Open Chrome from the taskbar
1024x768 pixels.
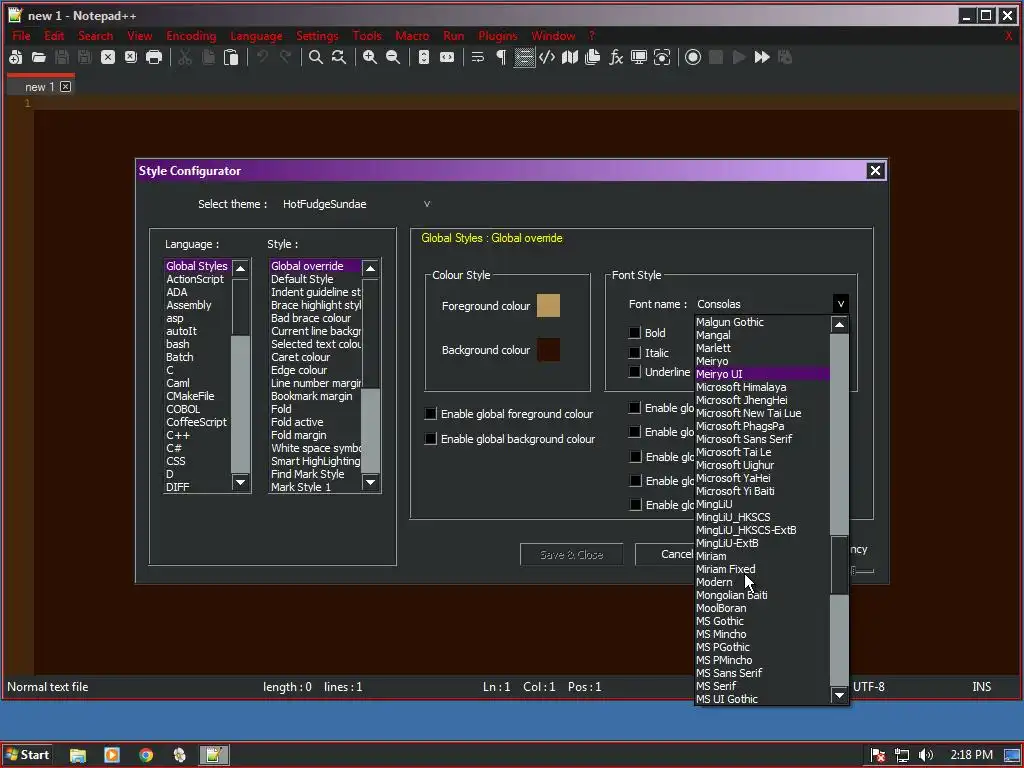[146, 755]
